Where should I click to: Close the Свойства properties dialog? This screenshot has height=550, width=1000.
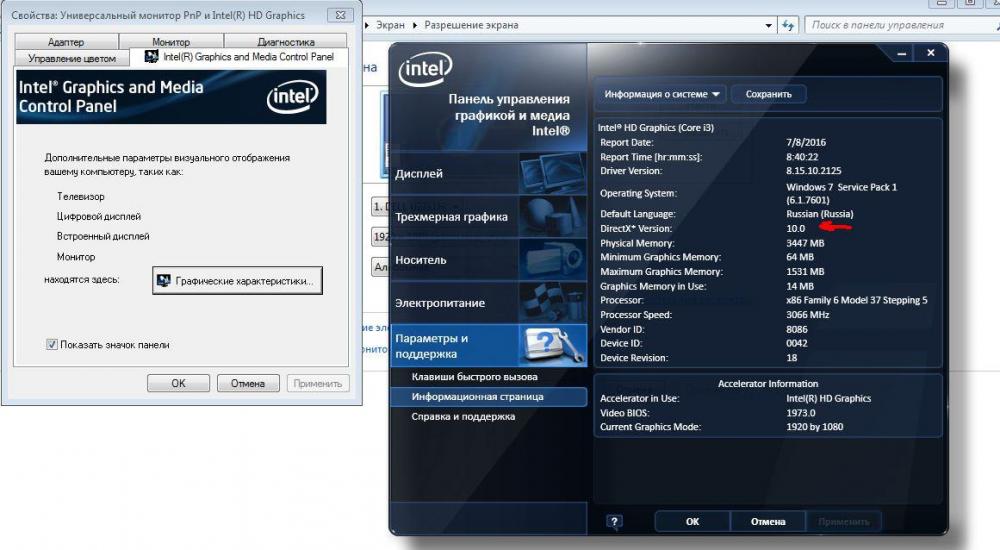tap(341, 15)
